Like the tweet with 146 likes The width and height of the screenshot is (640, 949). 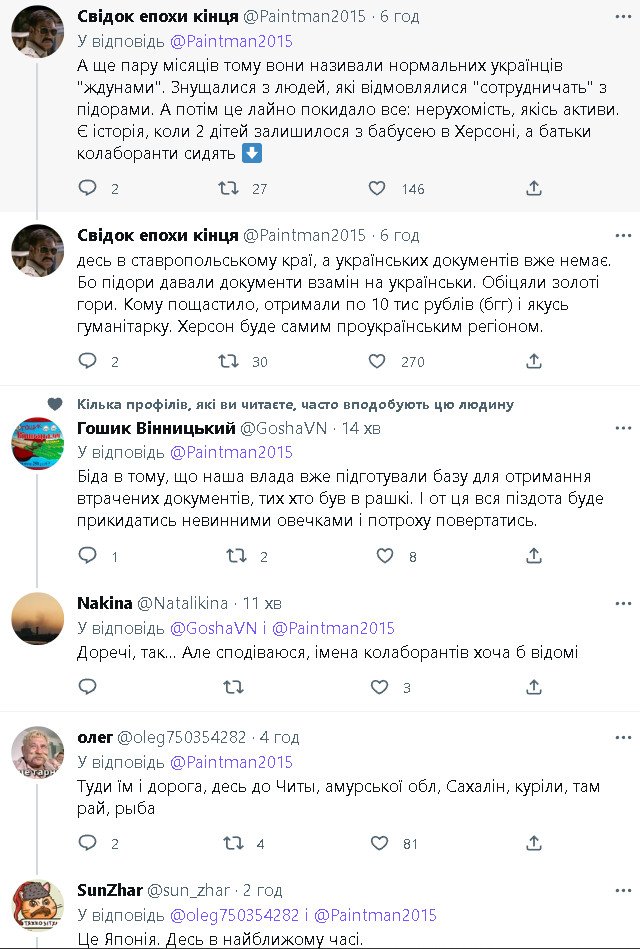pos(378,188)
